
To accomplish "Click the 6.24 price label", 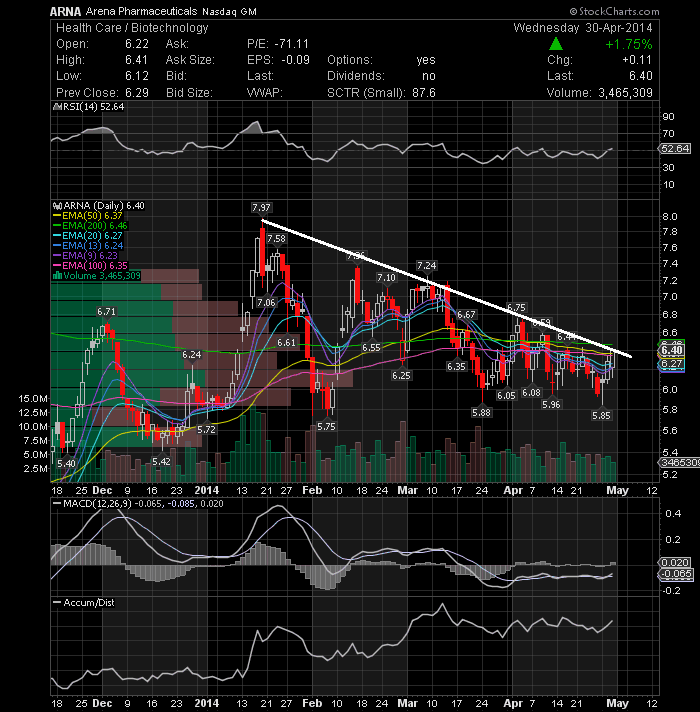I will tap(192, 355).
